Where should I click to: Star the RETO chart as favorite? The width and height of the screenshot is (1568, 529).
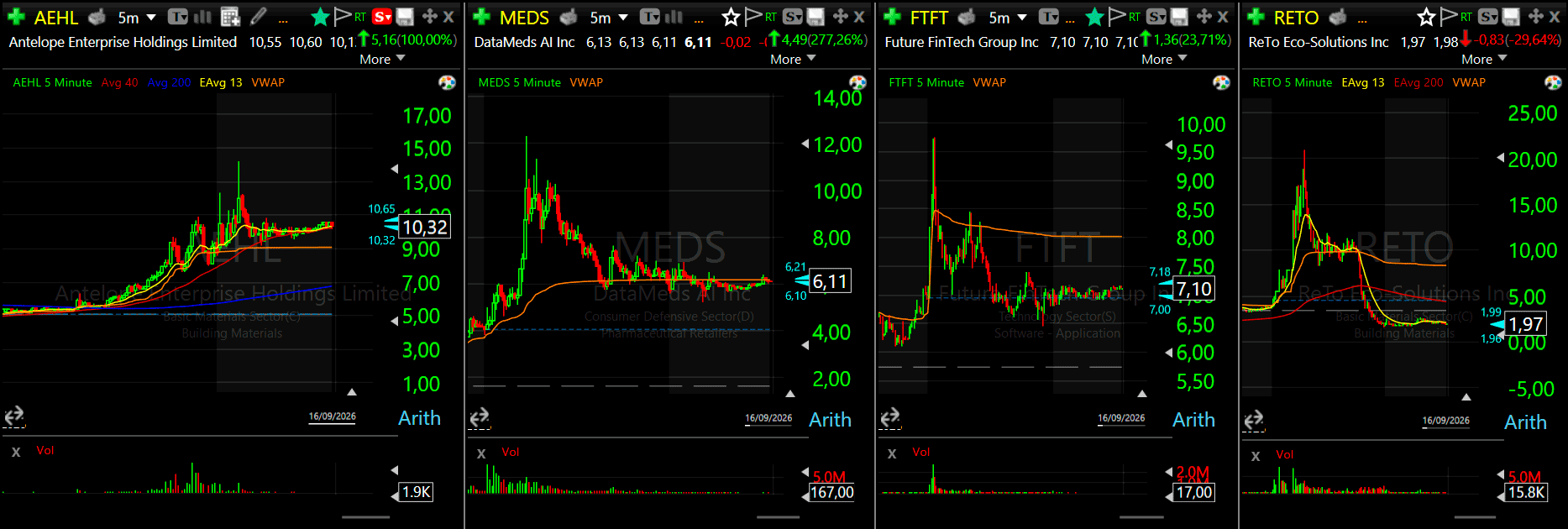coord(1426,17)
